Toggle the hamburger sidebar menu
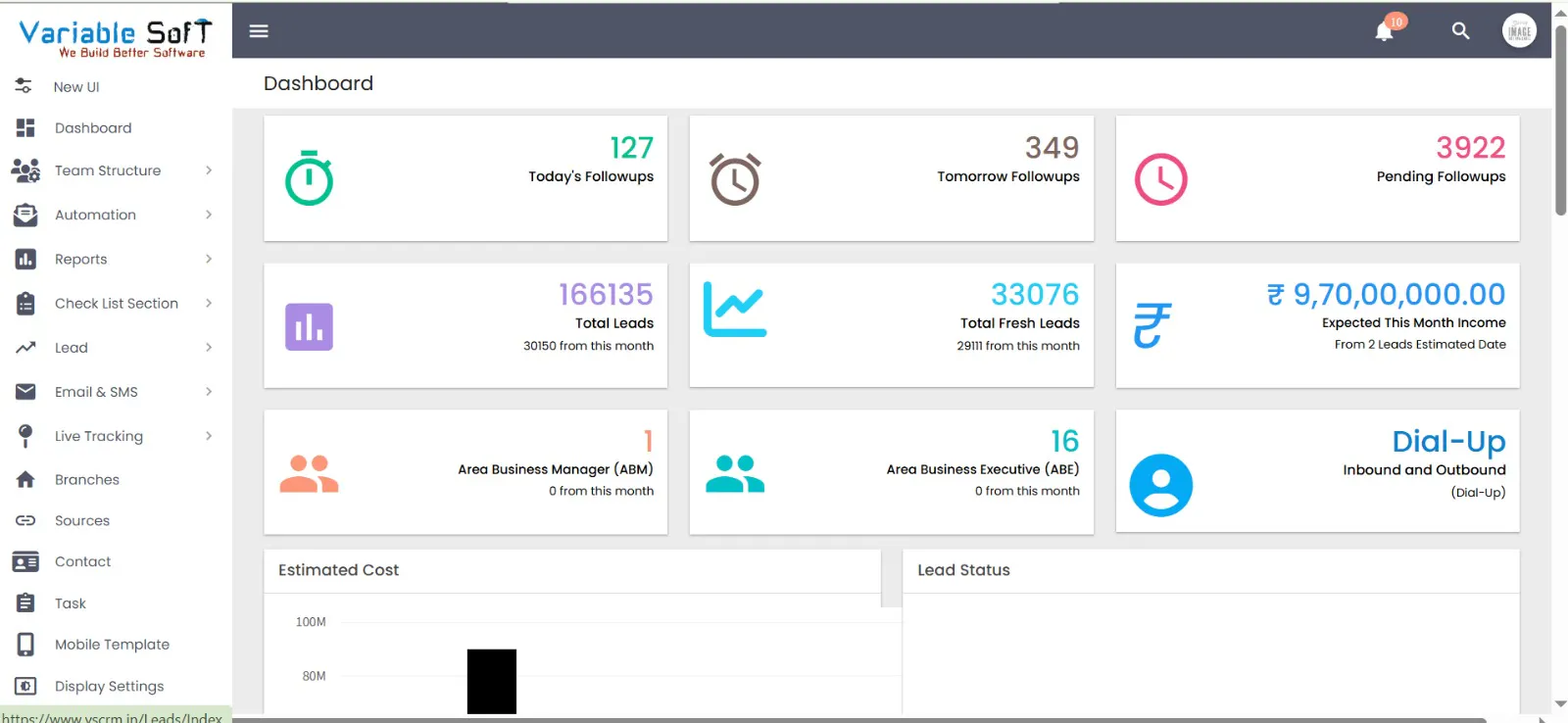This screenshot has height=723, width=1568. point(259,31)
